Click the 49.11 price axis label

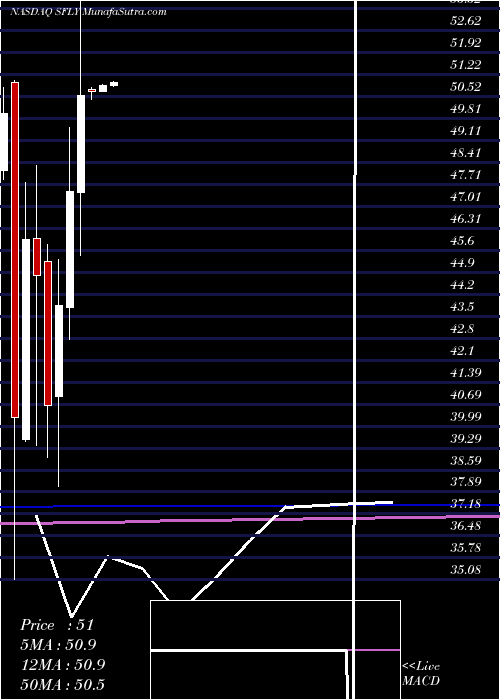pyautogui.click(x=466, y=131)
